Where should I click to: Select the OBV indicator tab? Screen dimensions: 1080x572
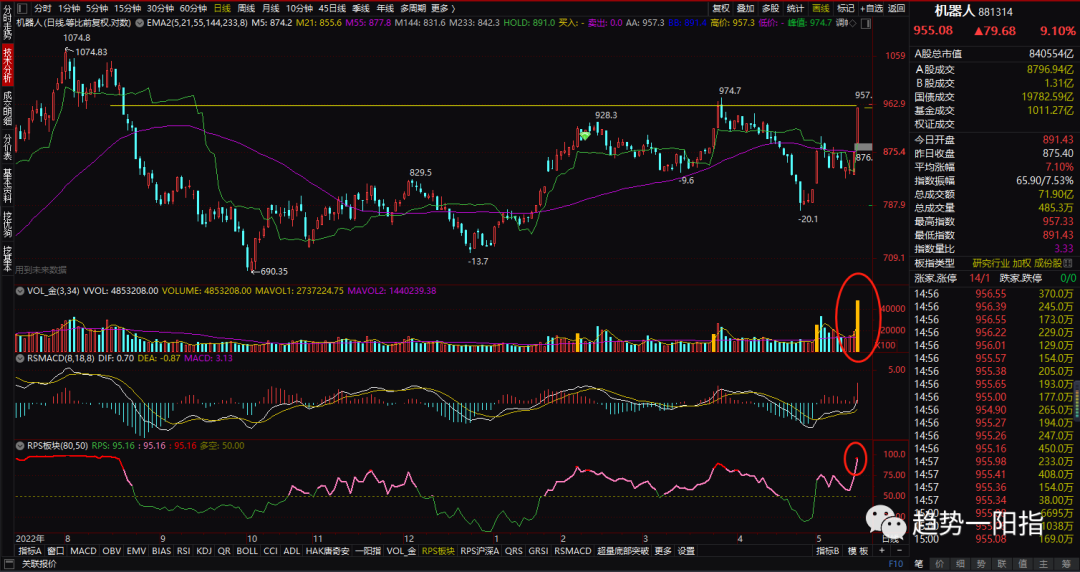point(112,551)
